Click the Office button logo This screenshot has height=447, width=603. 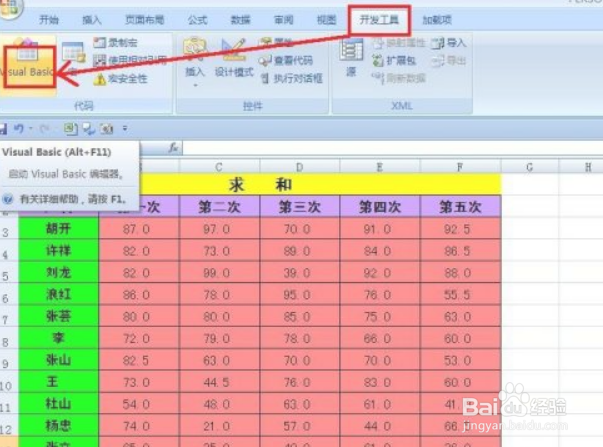[10, 7]
